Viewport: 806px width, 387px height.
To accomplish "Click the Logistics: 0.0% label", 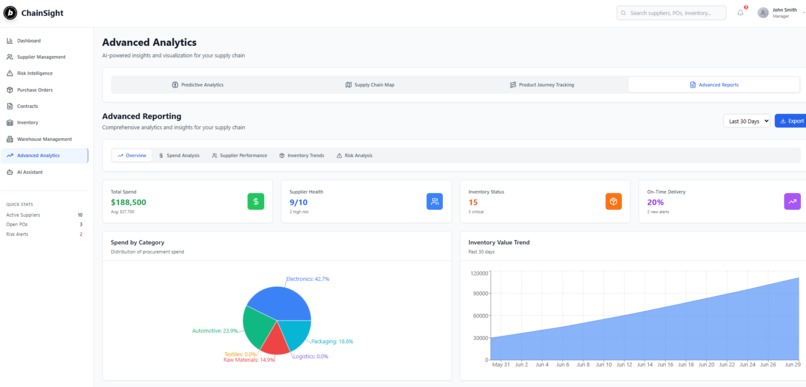I will [x=310, y=356].
